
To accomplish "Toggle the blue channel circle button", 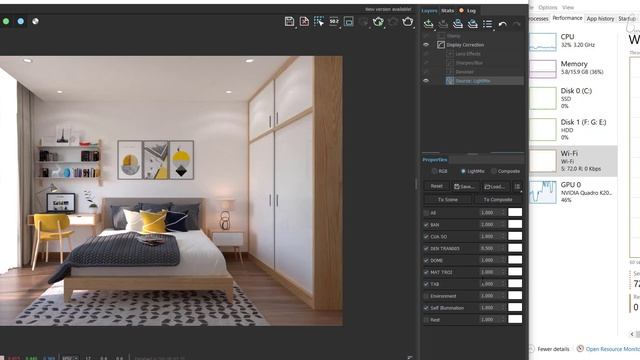I will click(20, 21).
